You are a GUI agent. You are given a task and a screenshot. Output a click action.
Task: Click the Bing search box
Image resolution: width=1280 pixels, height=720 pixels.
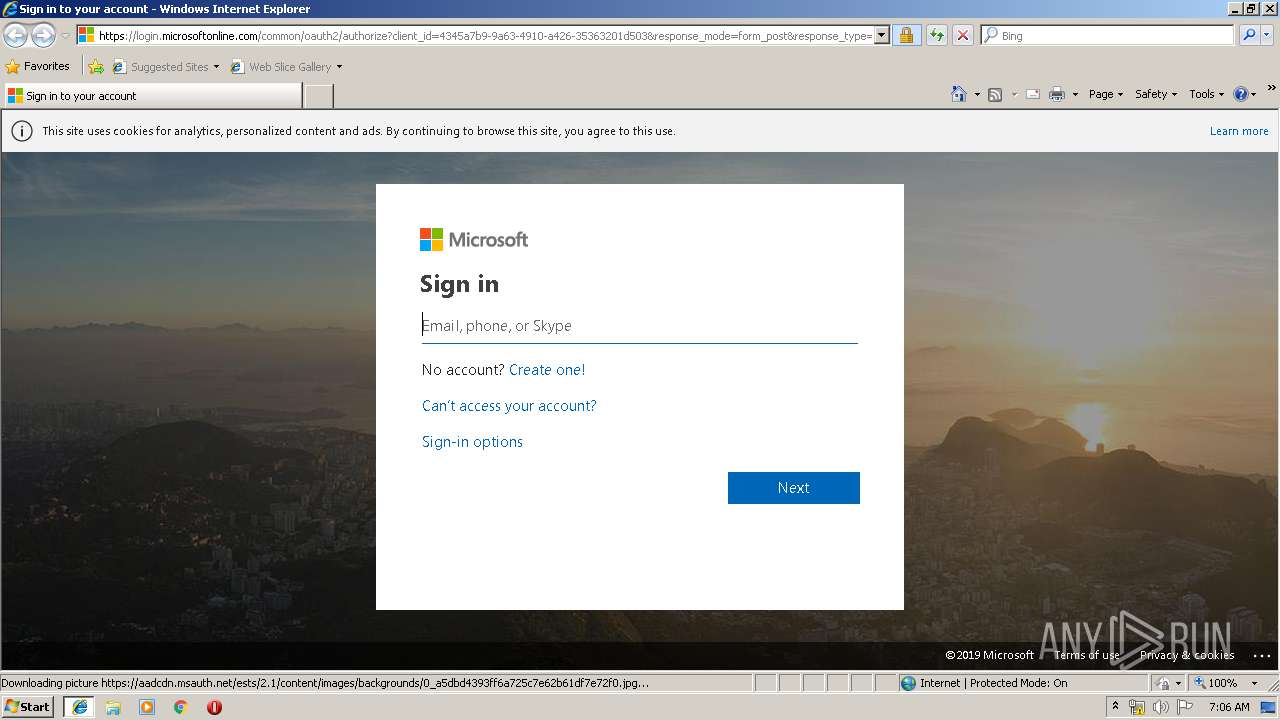click(1108, 35)
